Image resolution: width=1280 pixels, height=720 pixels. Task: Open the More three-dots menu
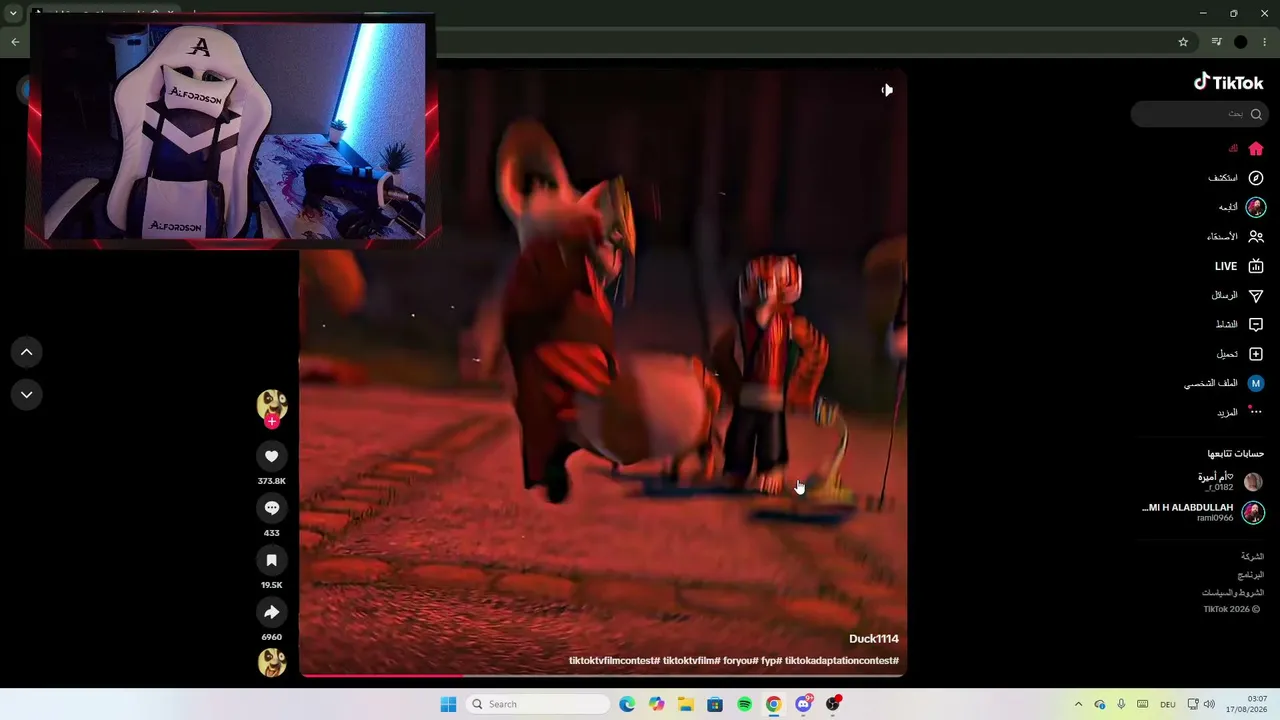(x=1256, y=412)
